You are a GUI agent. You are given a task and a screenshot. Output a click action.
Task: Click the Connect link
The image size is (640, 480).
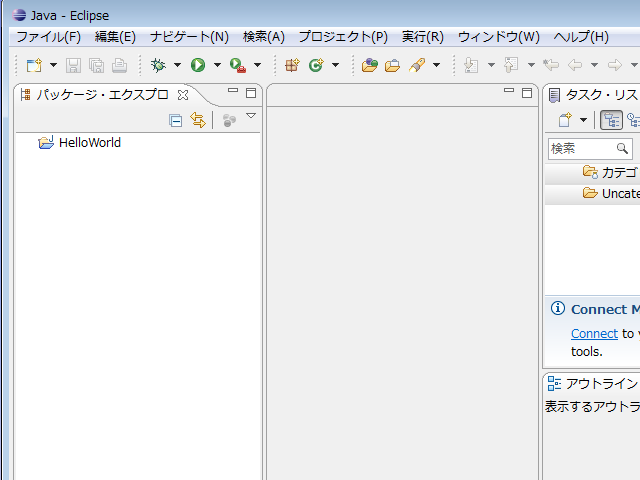(x=594, y=333)
